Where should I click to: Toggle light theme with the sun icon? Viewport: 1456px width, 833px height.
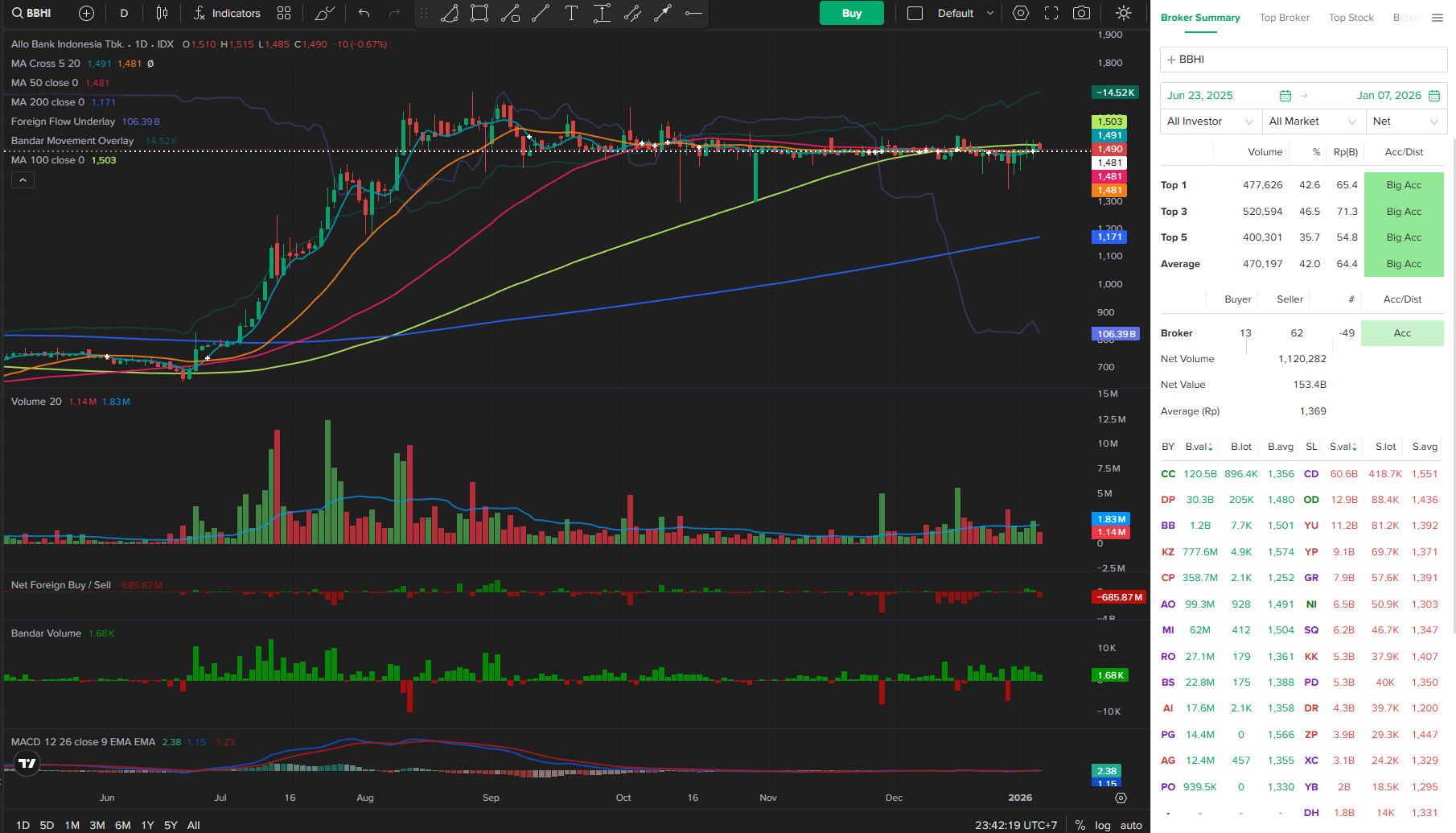pyautogui.click(x=1124, y=13)
